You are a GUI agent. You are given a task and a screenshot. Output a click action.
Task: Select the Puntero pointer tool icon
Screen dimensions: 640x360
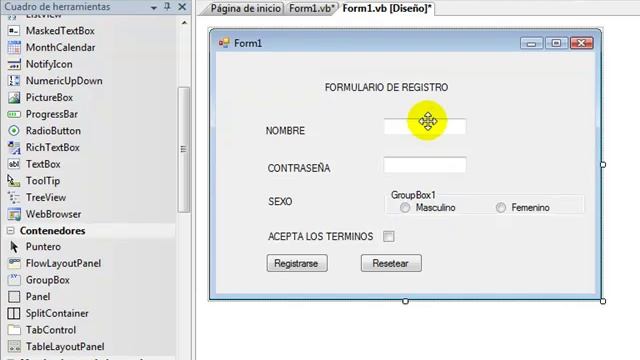tap(14, 247)
